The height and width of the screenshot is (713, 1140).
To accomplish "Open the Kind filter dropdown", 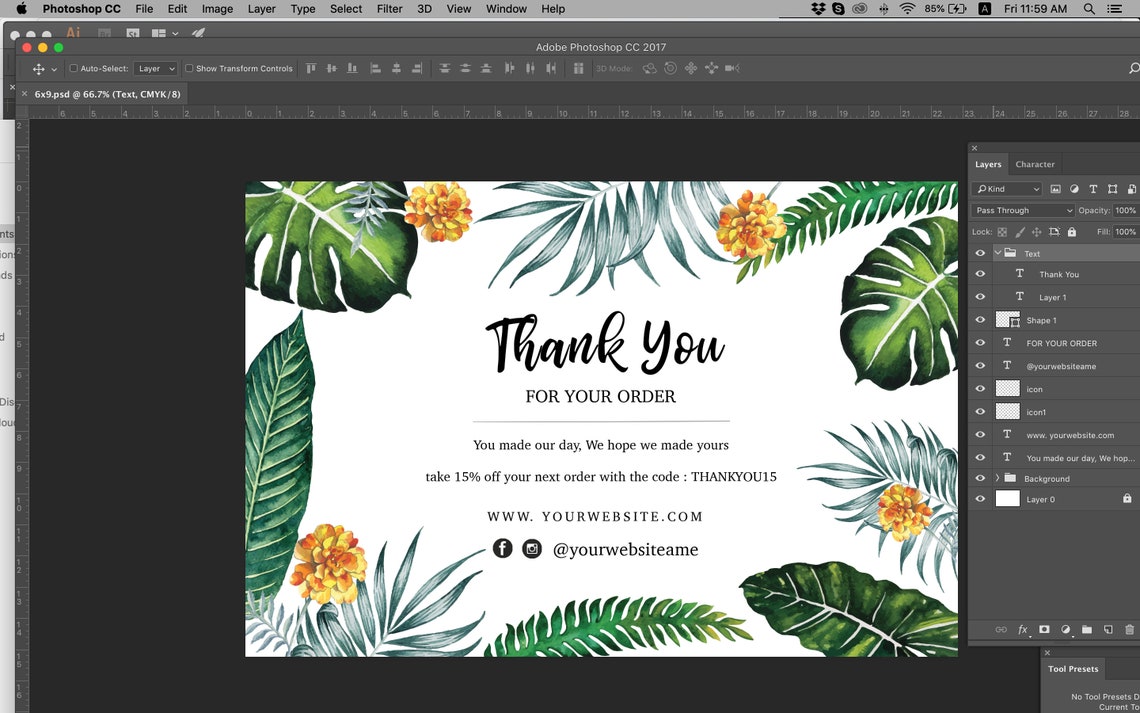I will 1005,189.
